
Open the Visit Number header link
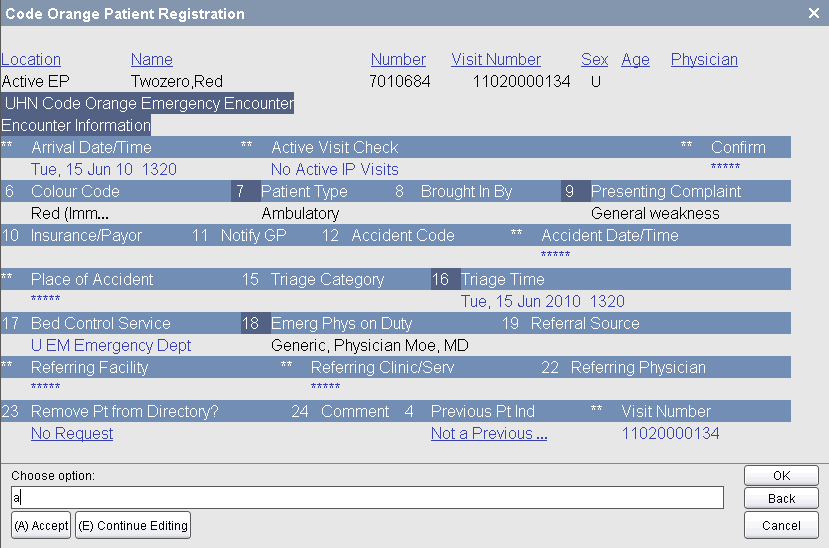tap(496, 60)
